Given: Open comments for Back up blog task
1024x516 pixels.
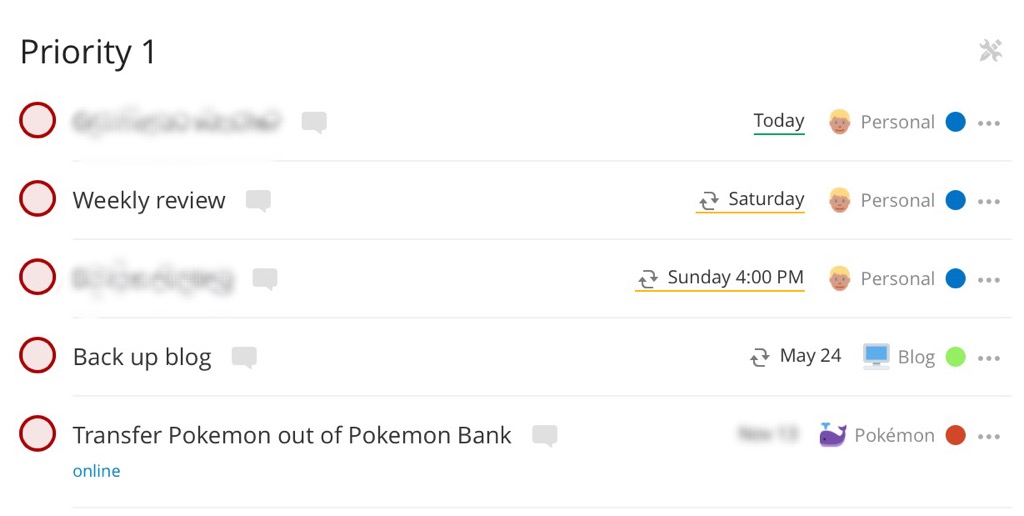Looking at the screenshot, I should click(x=244, y=357).
